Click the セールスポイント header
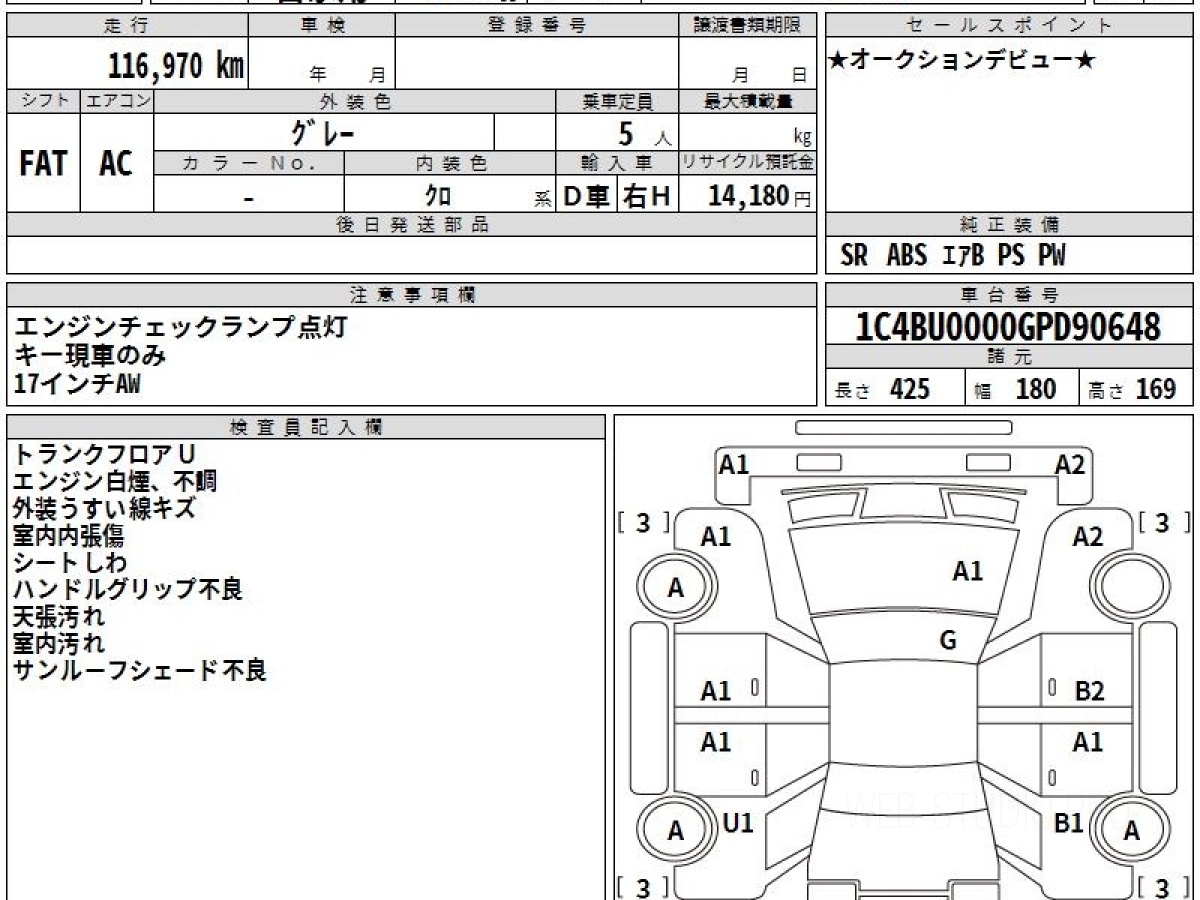Image resolution: width=1200 pixels, height=900 pixels. click(x=1010, y=26)
